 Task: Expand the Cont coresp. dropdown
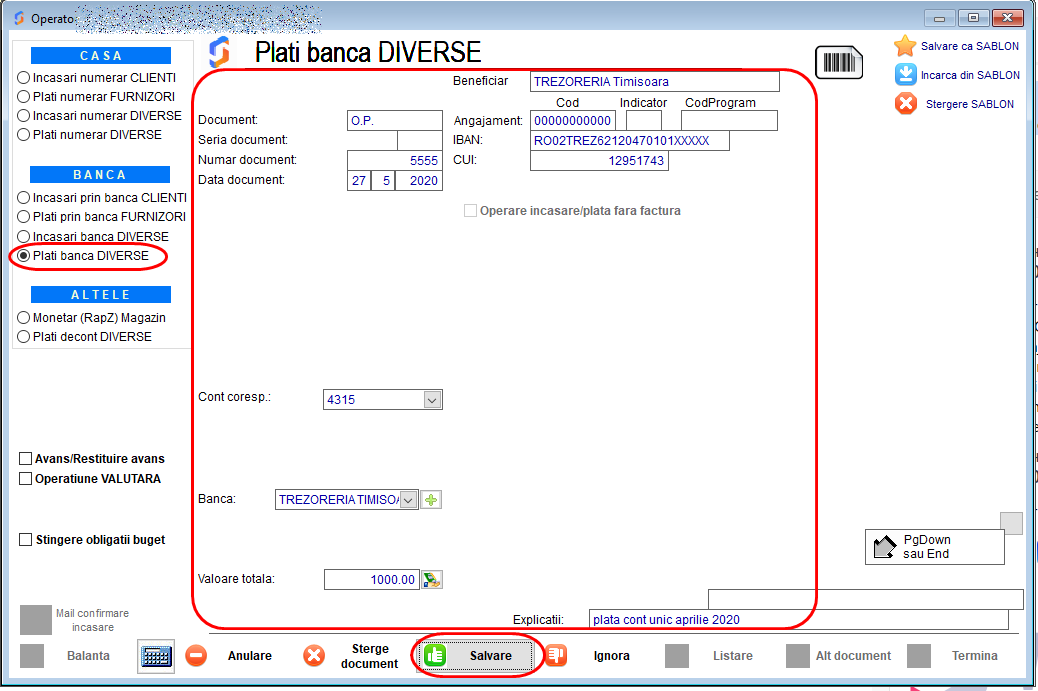coord(432,400)
